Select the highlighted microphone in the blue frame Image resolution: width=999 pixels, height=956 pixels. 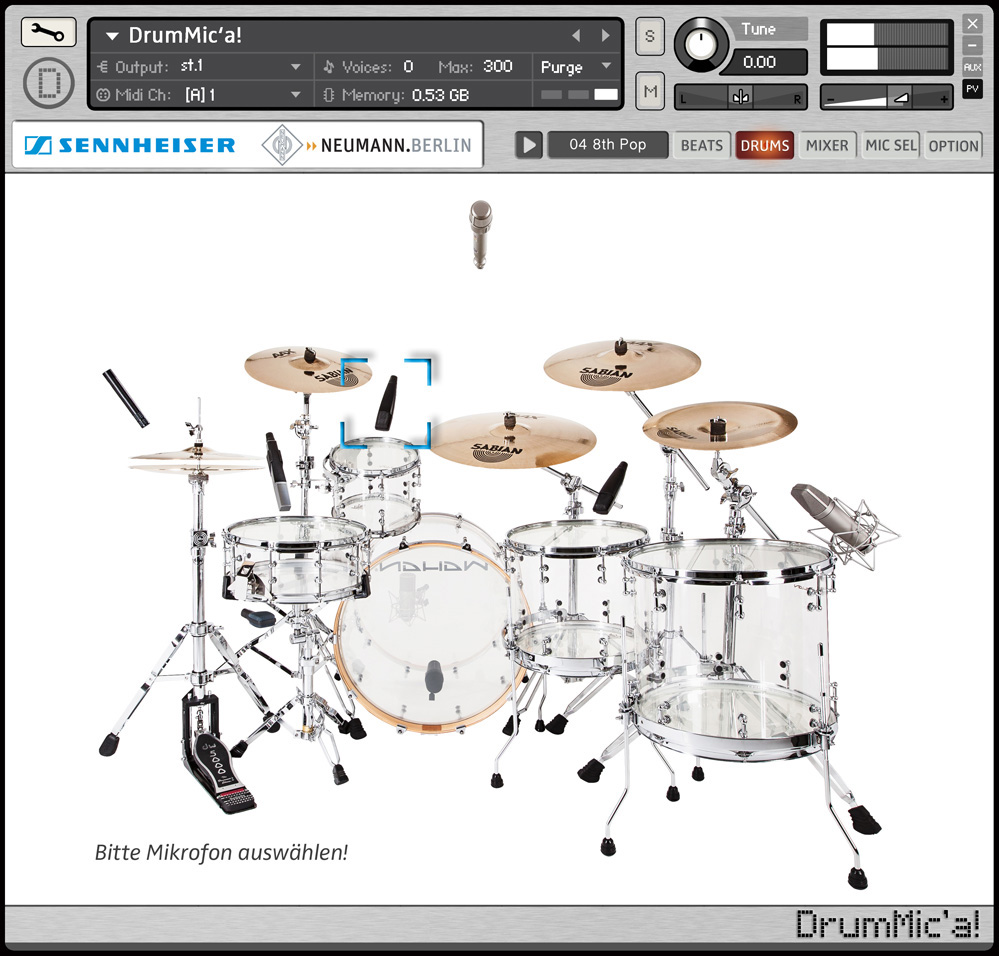(x=385, y=405)
